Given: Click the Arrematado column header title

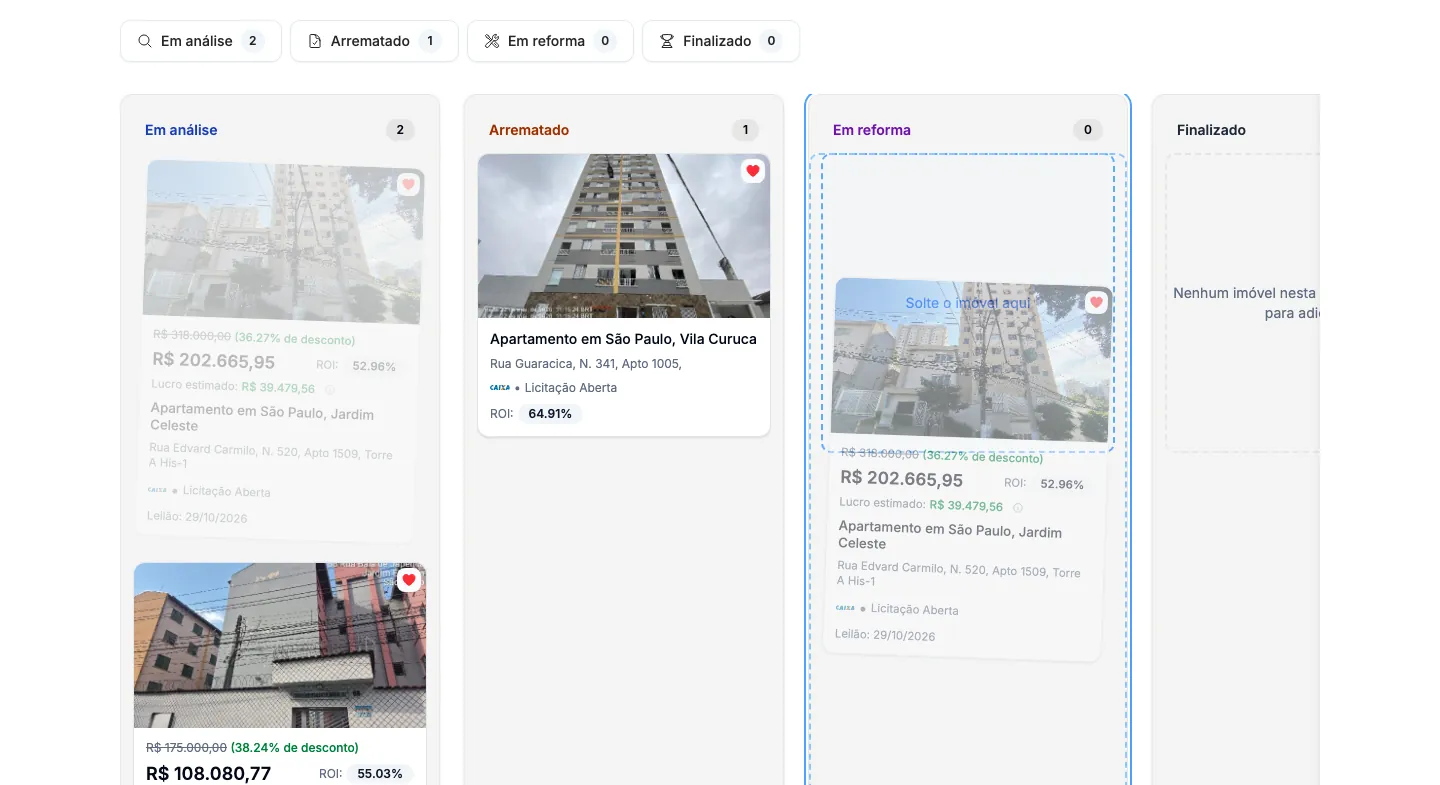Looking at the screenshot, I should (x=529, y=130).
